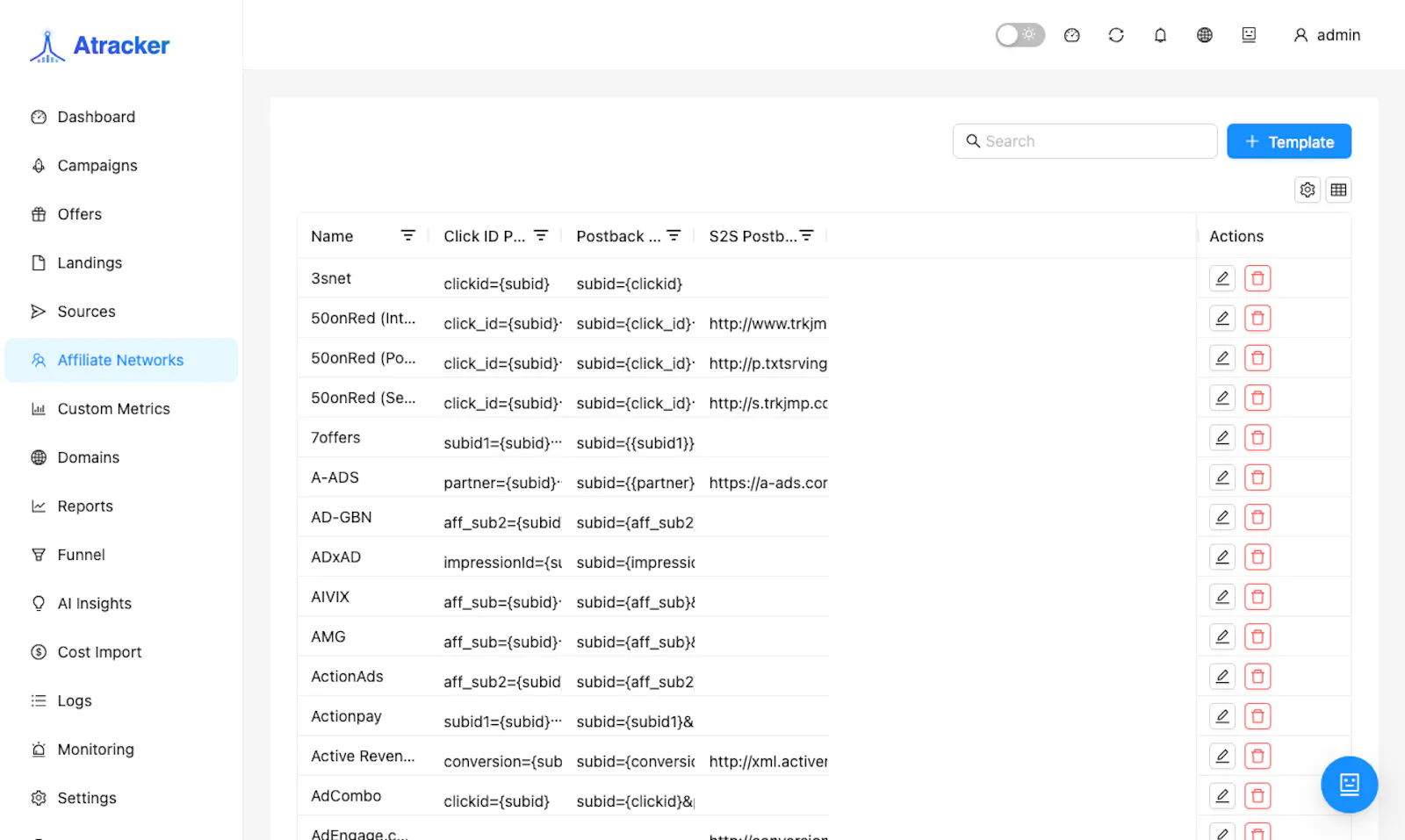The width and height of the screenshot is (1405, 840).
Task: Go to Cost Import
Action: tap(121, 652)
